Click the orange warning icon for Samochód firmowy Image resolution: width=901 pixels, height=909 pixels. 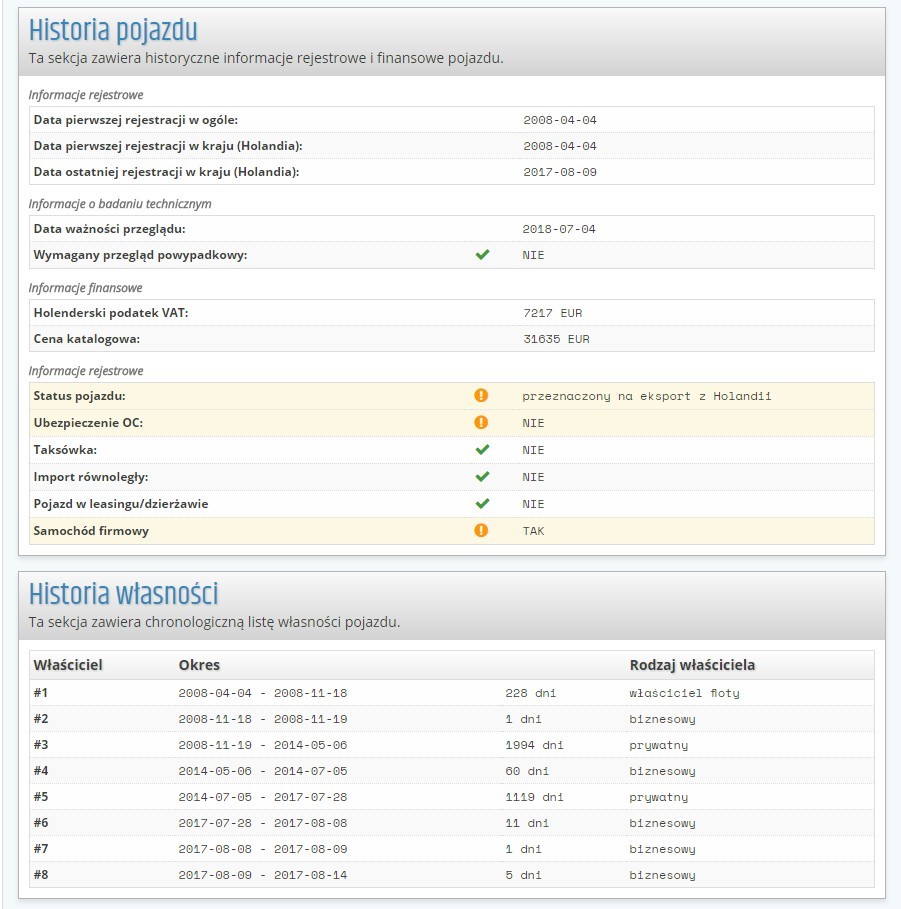tap(481, 530)
